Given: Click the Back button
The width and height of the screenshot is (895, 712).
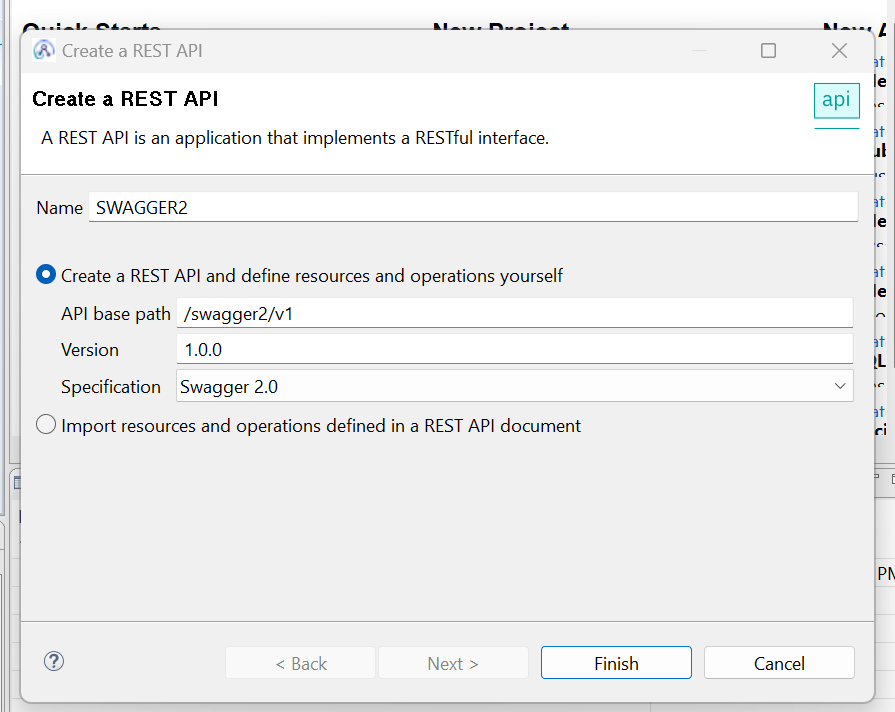Looking at the screenshot, I should click(x=300, y=662).
